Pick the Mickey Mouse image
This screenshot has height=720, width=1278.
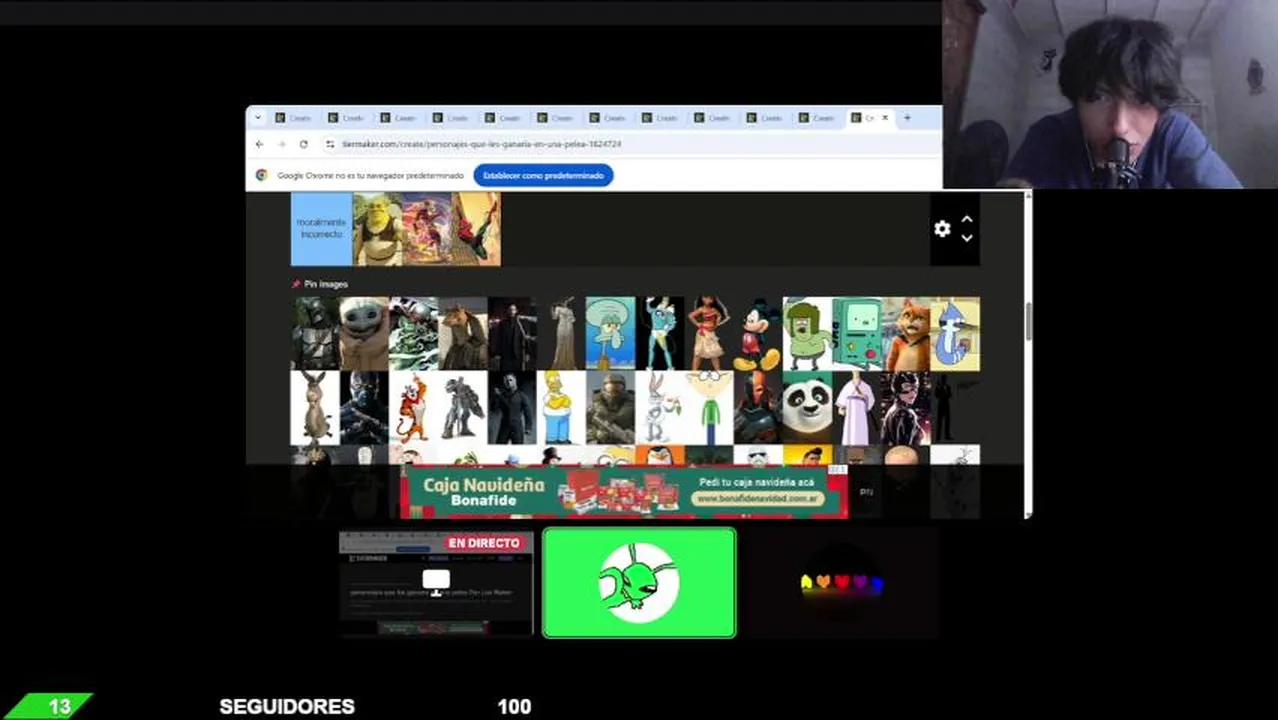[x=758, y=334]
